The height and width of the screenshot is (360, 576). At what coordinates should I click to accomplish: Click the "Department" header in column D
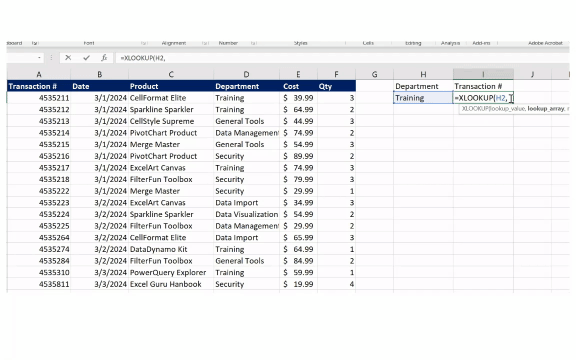[x=246, y=86]
